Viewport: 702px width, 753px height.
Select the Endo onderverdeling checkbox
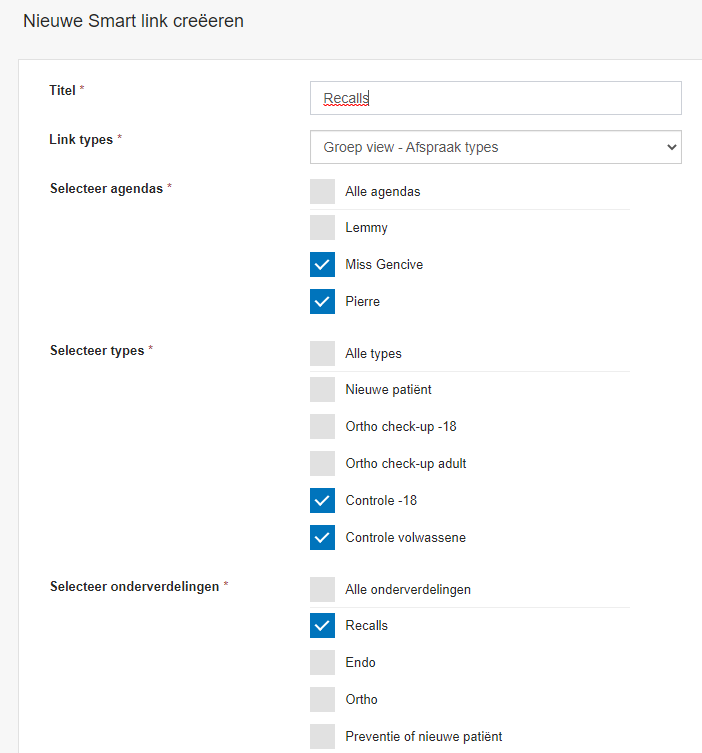[x=322, y=662]
